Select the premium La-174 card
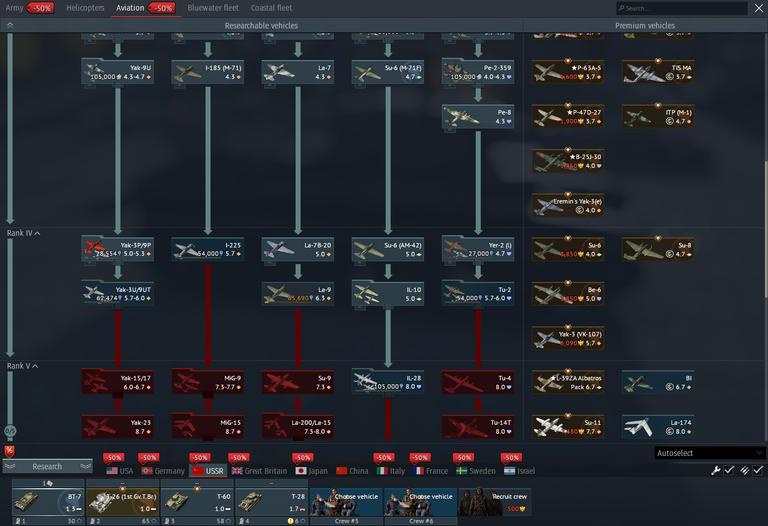This screenshot has width=768, height=526. (x=658, y=427)
